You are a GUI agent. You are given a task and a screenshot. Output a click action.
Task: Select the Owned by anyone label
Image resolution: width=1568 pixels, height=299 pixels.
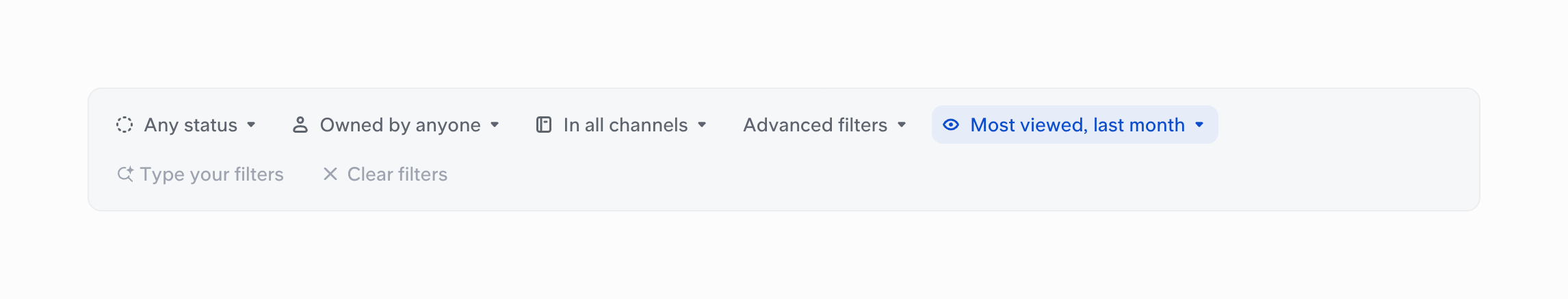pos(400,125)
